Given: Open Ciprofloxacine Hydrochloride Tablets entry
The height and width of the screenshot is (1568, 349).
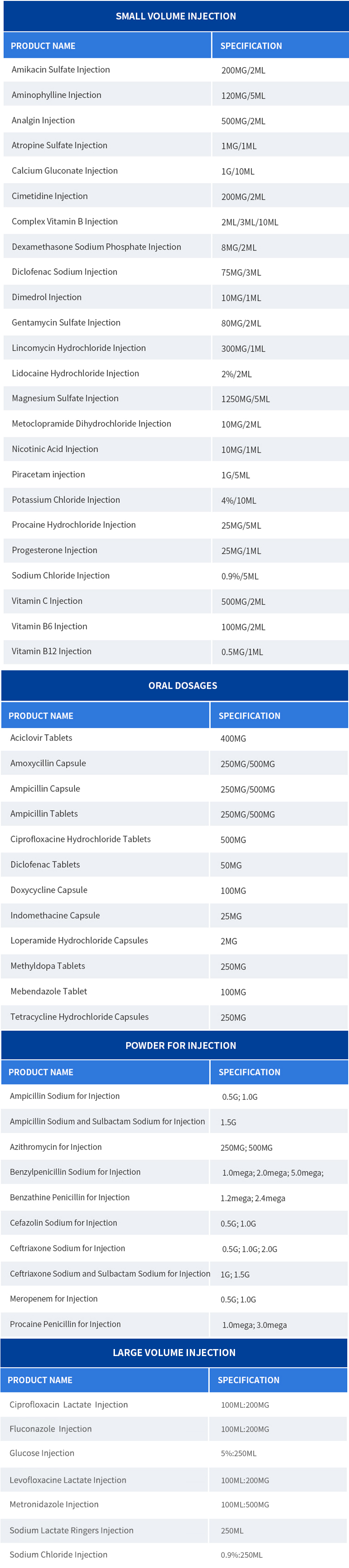Looking at the screenshot, I should point(80,839).
